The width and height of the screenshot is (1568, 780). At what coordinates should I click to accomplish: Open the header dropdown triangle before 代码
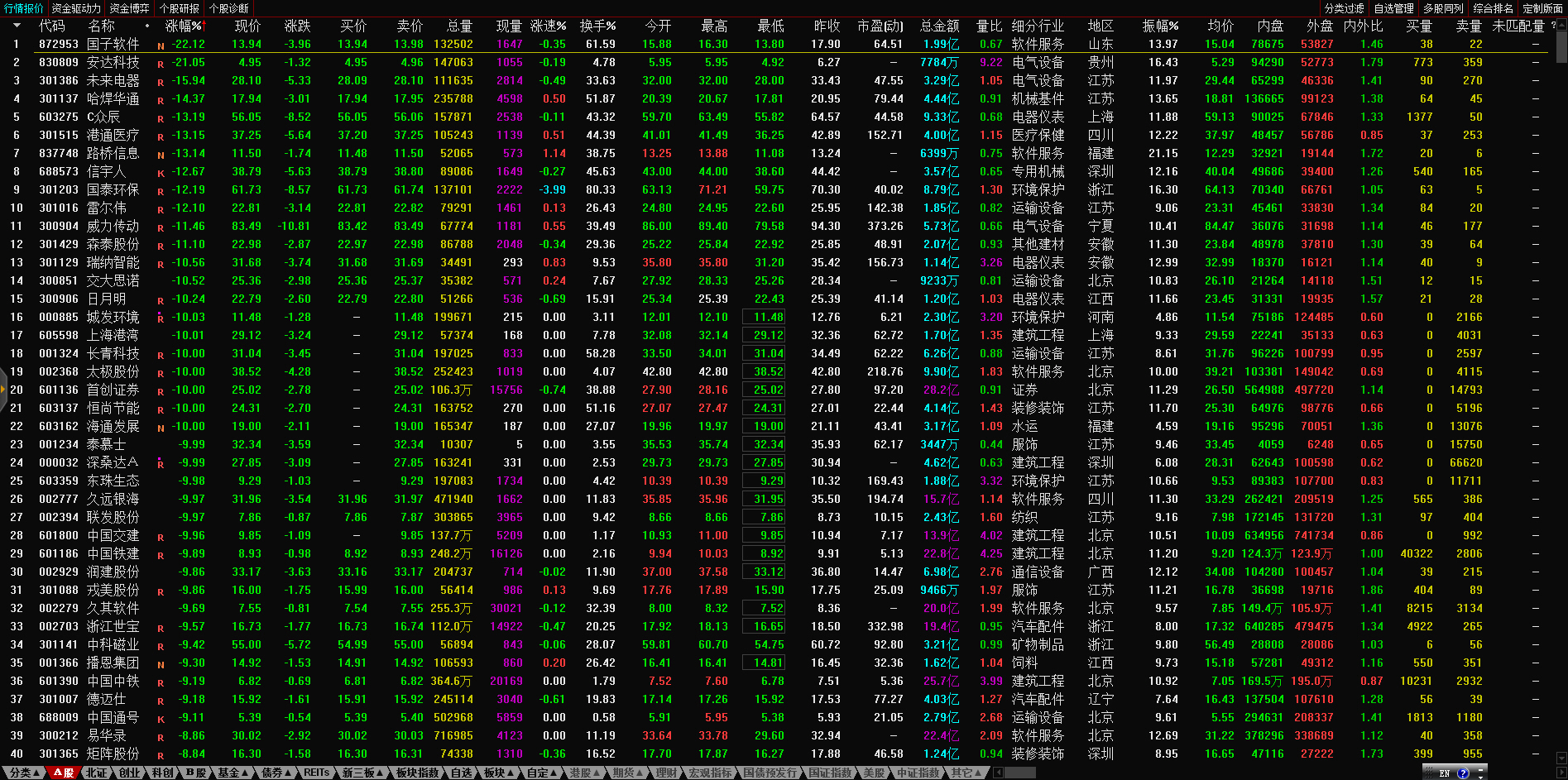pyautogui.click(x=16, y=26)
